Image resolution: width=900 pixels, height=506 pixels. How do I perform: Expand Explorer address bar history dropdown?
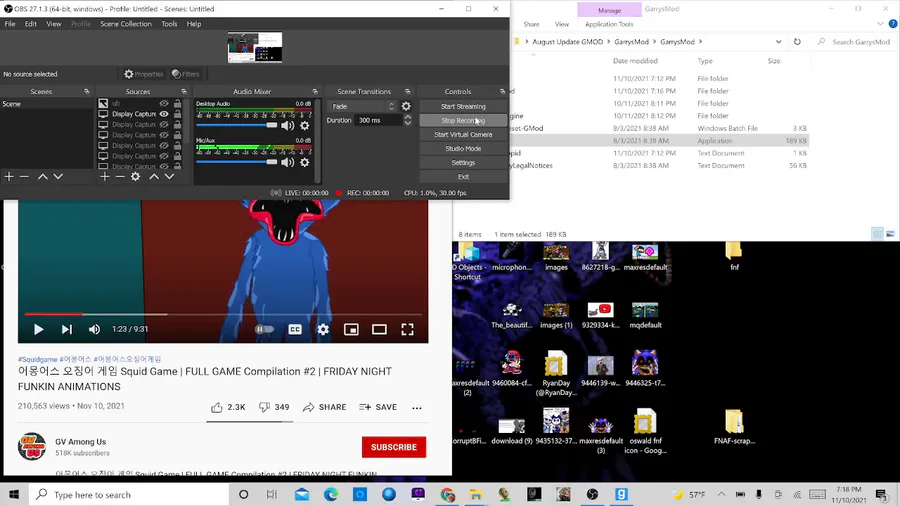click(x=778, y=42)
